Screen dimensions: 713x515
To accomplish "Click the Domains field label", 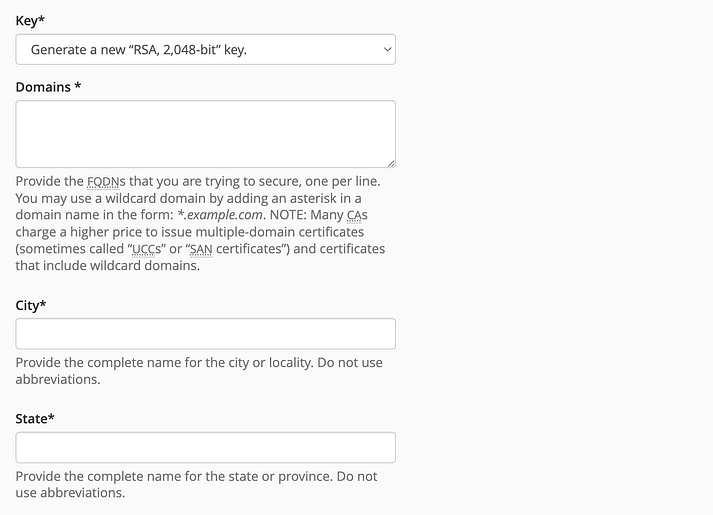I will pyautogui.click(x=48, y=87).
